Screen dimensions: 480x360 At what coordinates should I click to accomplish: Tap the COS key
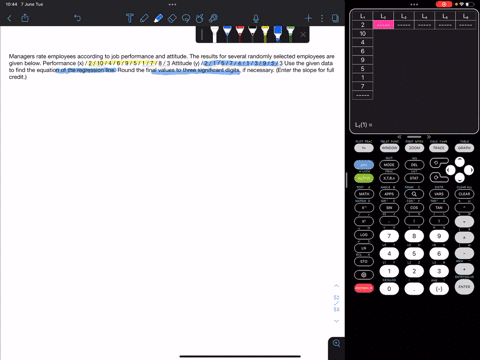414,208
